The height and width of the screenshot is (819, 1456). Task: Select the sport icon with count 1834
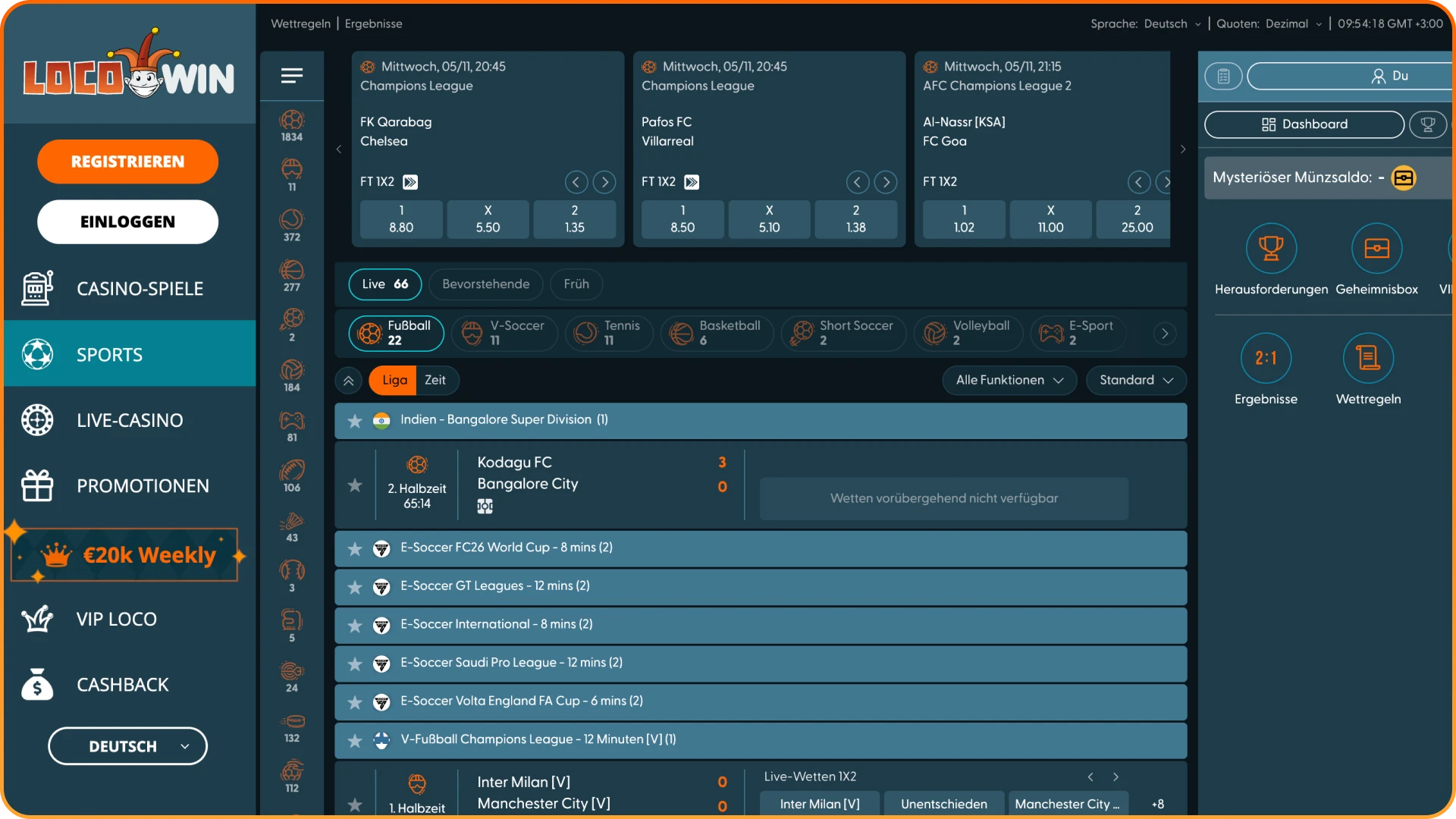coord(292,126)
